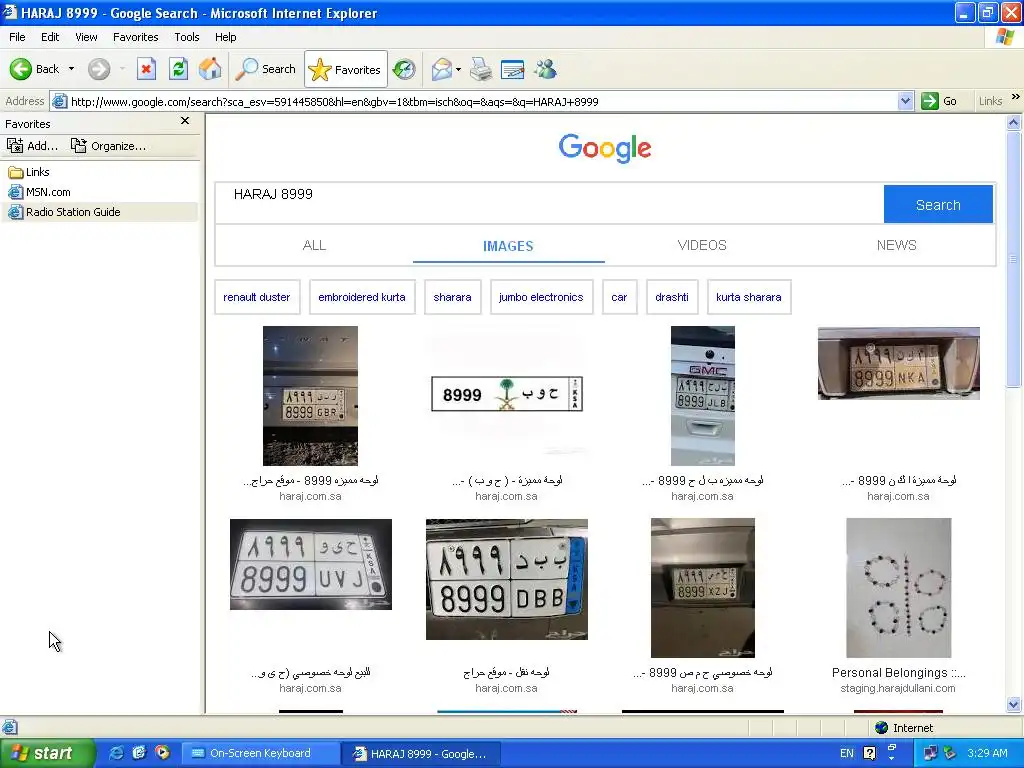Click the Mail envelope icon
The width and height of the screenshot is (1024, 768).
coord(441,69)
